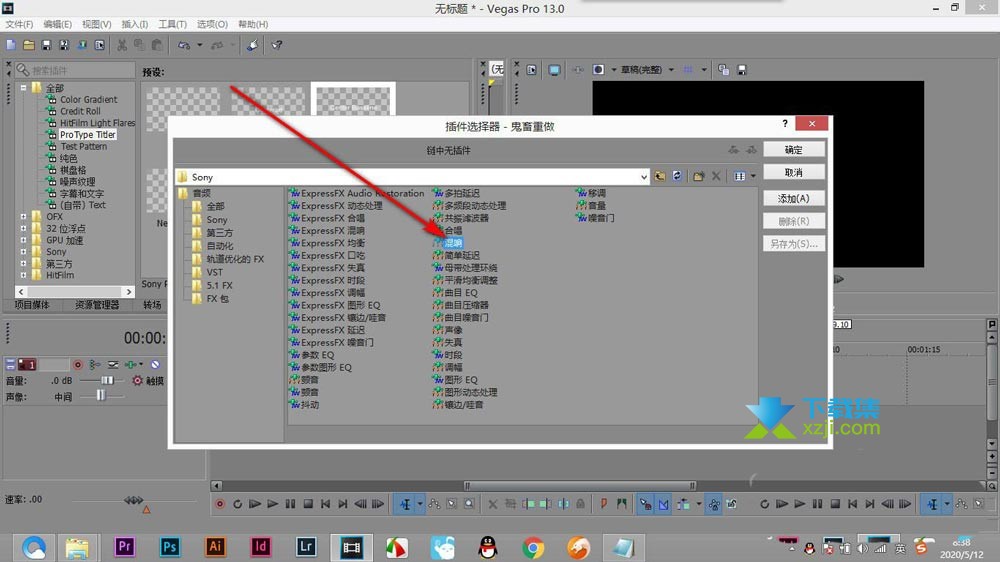Click the refresh icon in plug-in chooser toolbar
The width and height of the screenshot is (1000, 562).
(x=677, y=176)
